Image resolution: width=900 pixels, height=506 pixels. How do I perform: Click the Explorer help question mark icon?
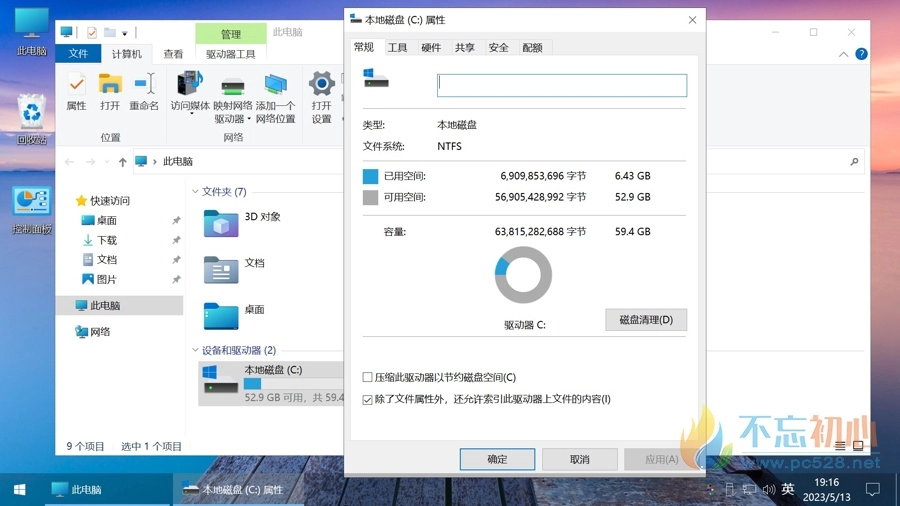(x=861, y=54)
